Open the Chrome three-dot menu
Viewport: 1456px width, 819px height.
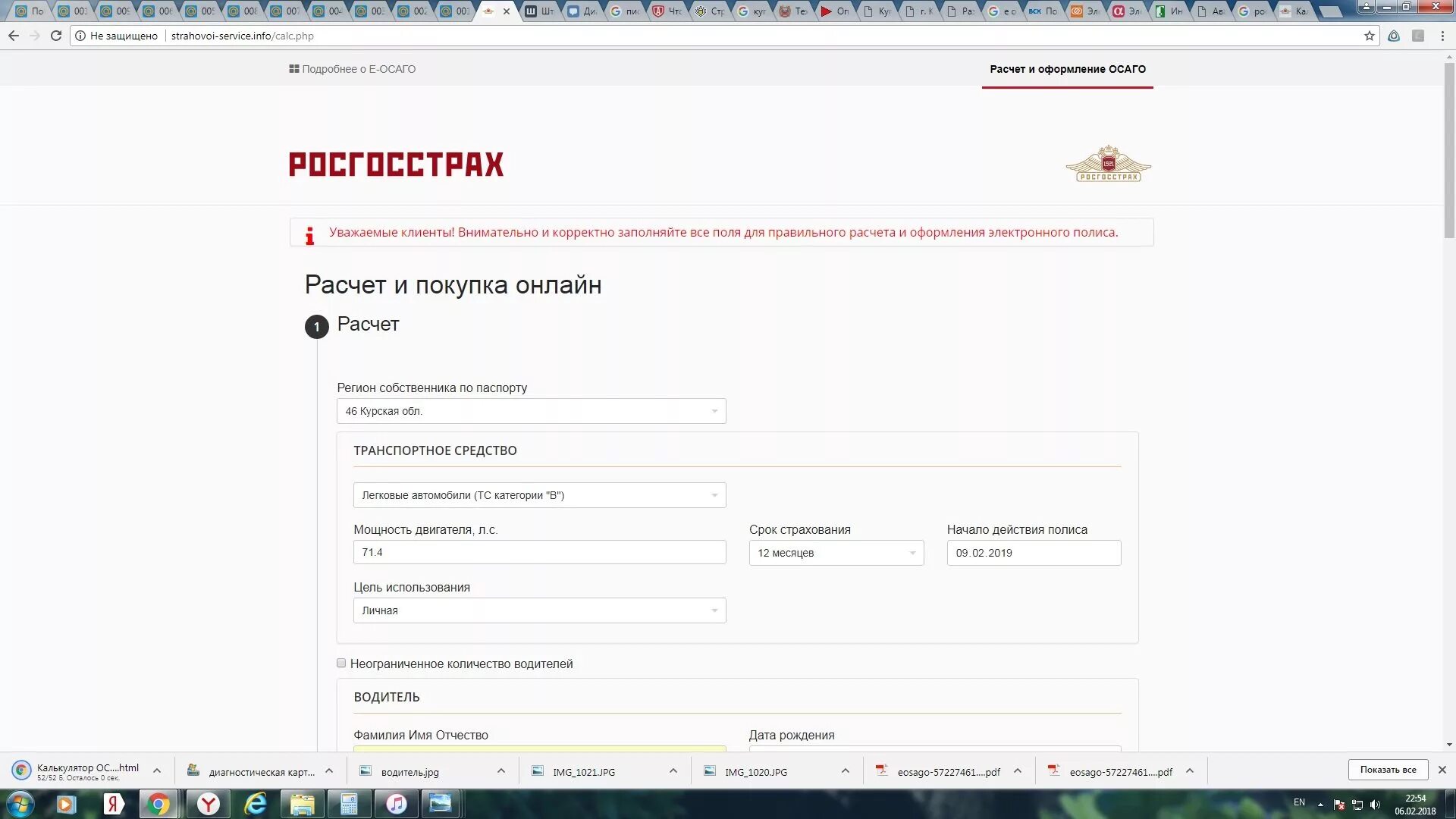[1442, 36]
